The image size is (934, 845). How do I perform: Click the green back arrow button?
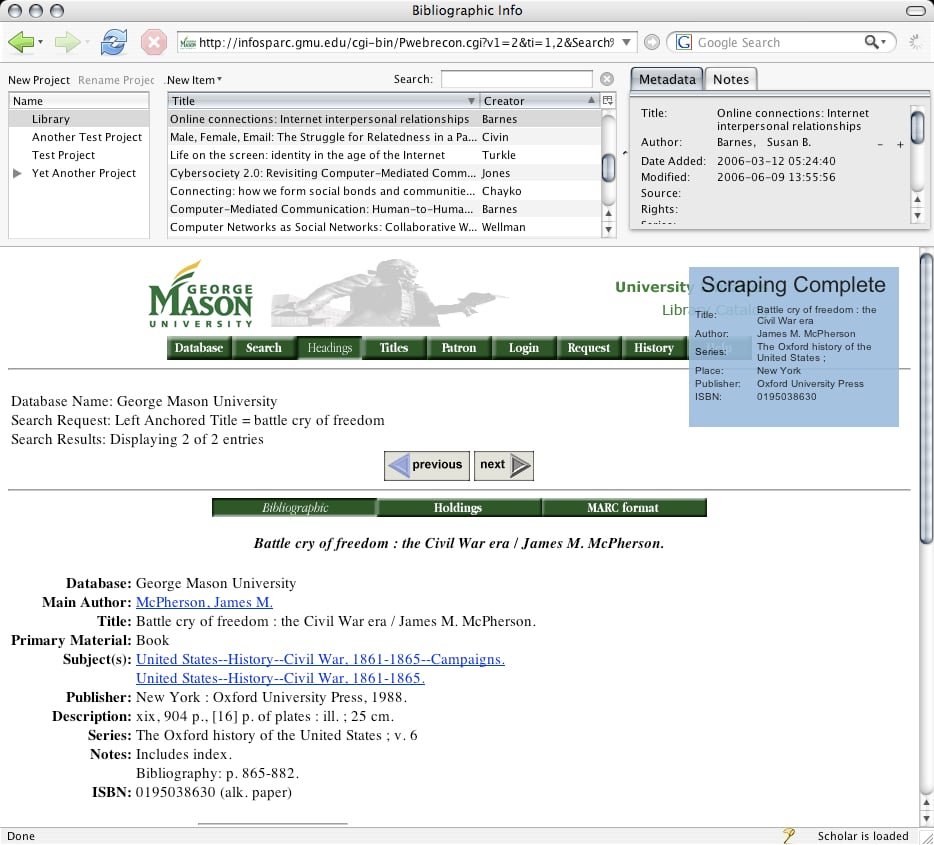click(x=21, y=42)
